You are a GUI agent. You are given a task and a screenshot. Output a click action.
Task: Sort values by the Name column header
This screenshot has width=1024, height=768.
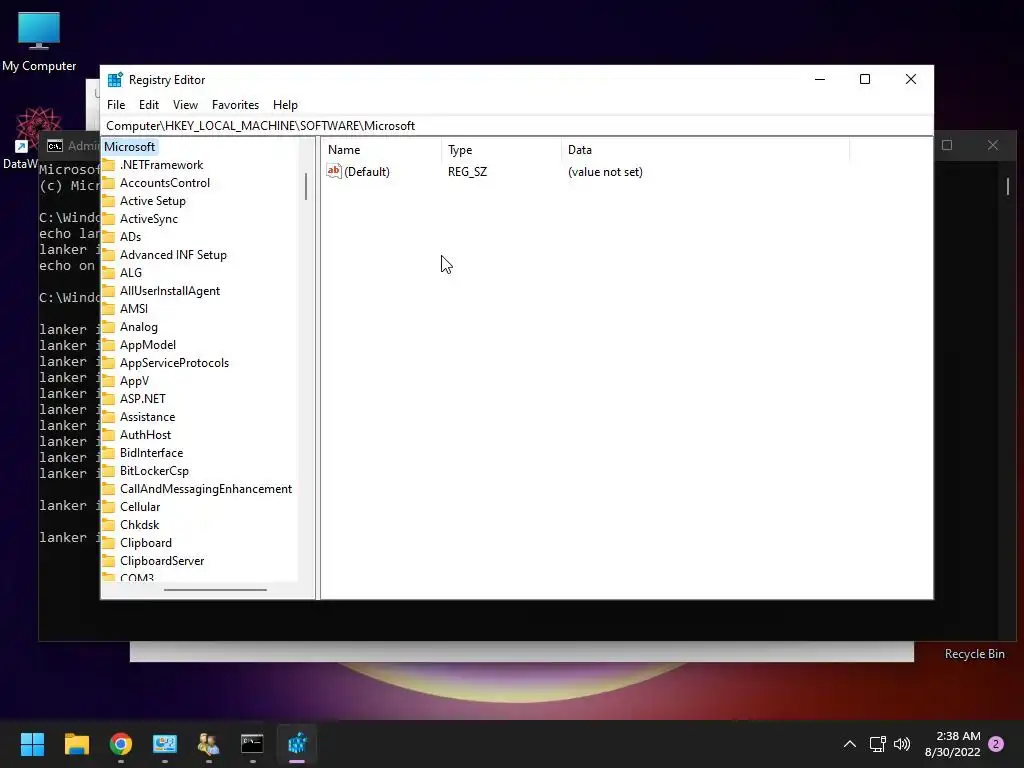click(381, 150)
